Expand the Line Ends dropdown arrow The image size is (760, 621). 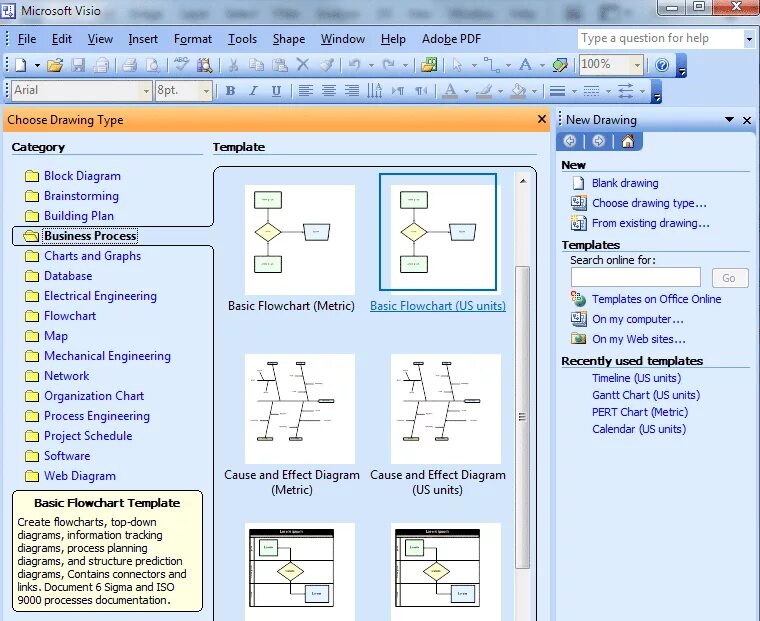[x=642, y=91]
